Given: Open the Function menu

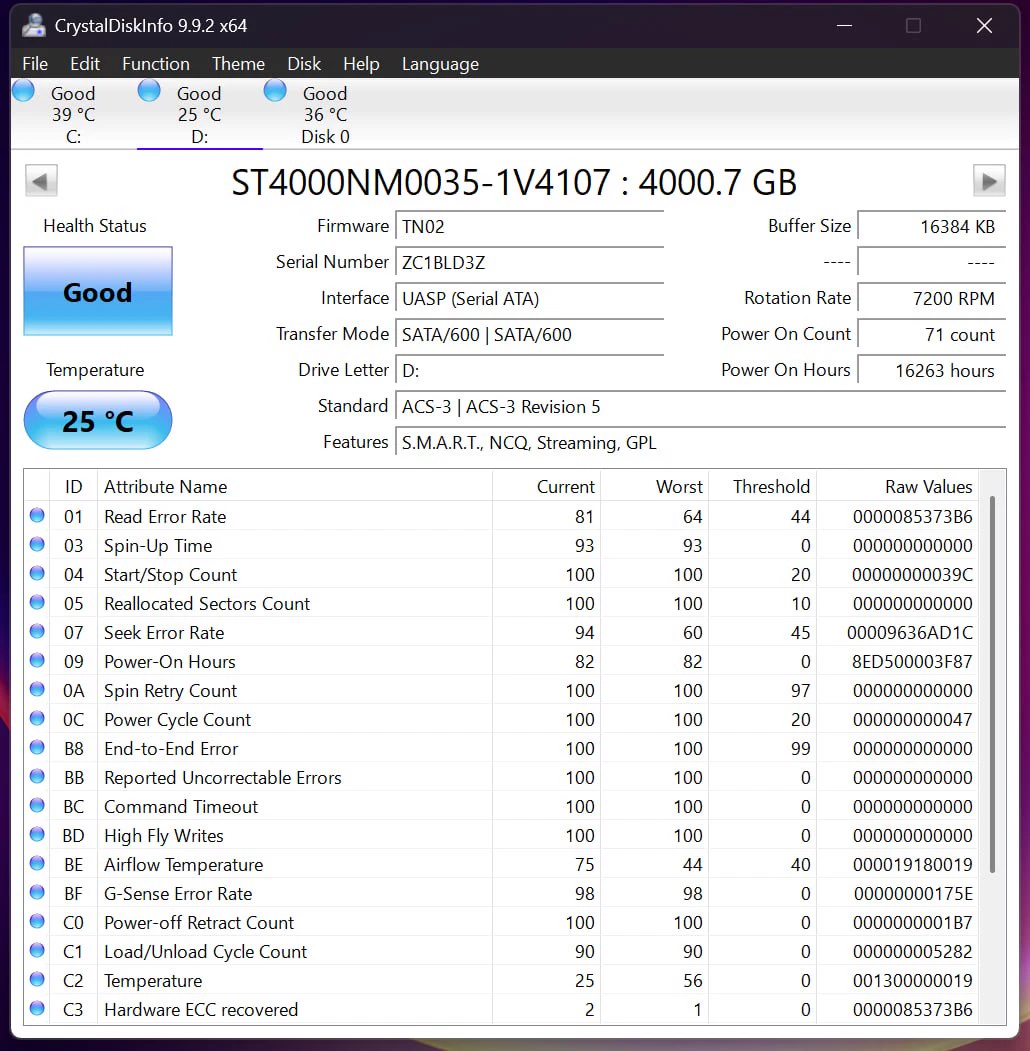Looking at the screenshot, I should [155, 64].
